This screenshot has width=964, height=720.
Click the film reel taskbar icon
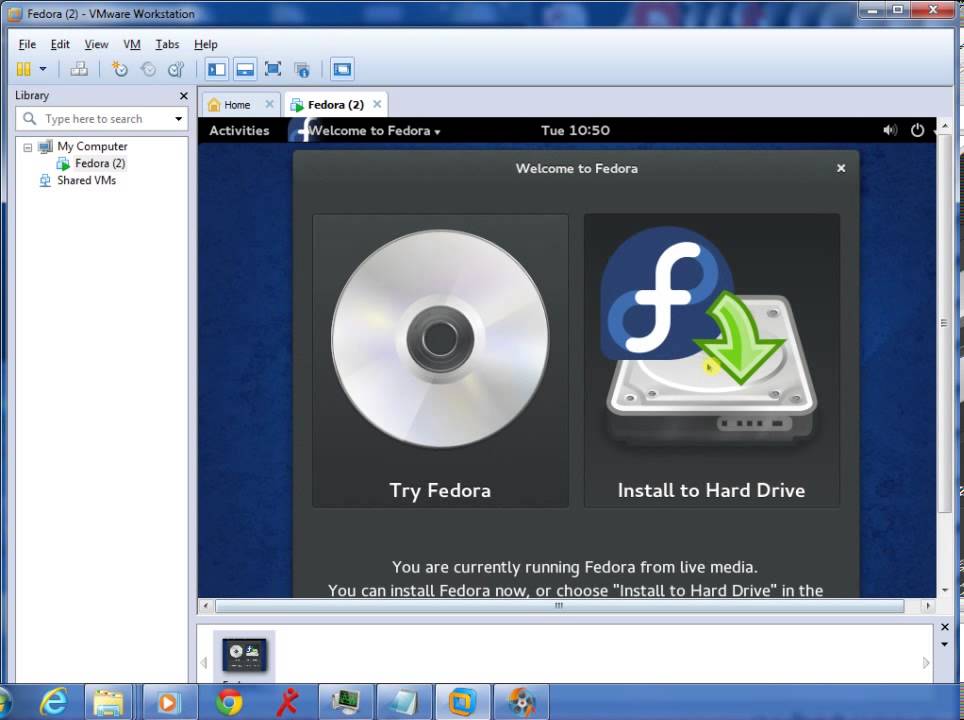(x=521, y=702)
